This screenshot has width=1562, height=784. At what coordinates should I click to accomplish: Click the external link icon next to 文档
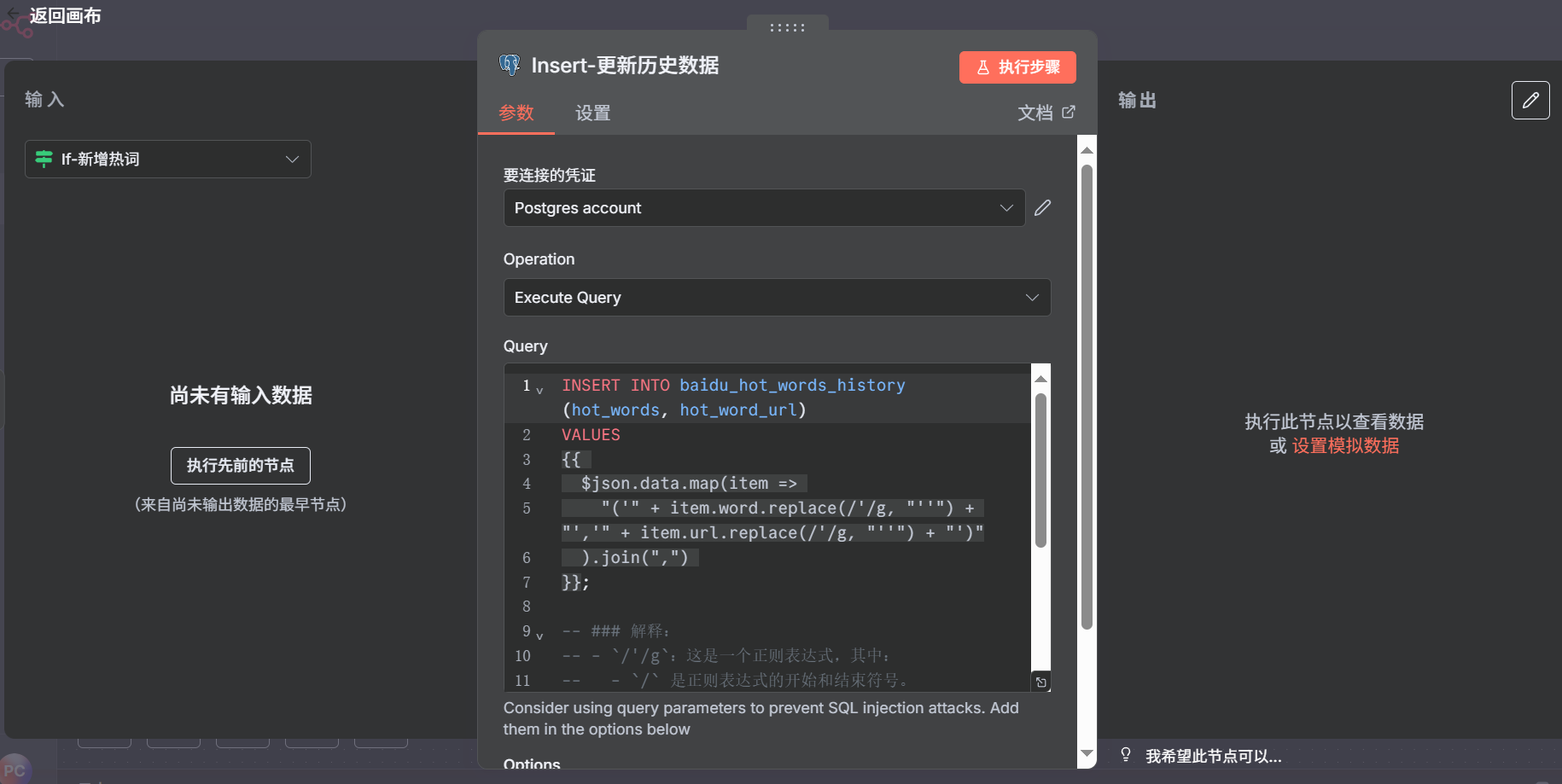(1069, 112)
